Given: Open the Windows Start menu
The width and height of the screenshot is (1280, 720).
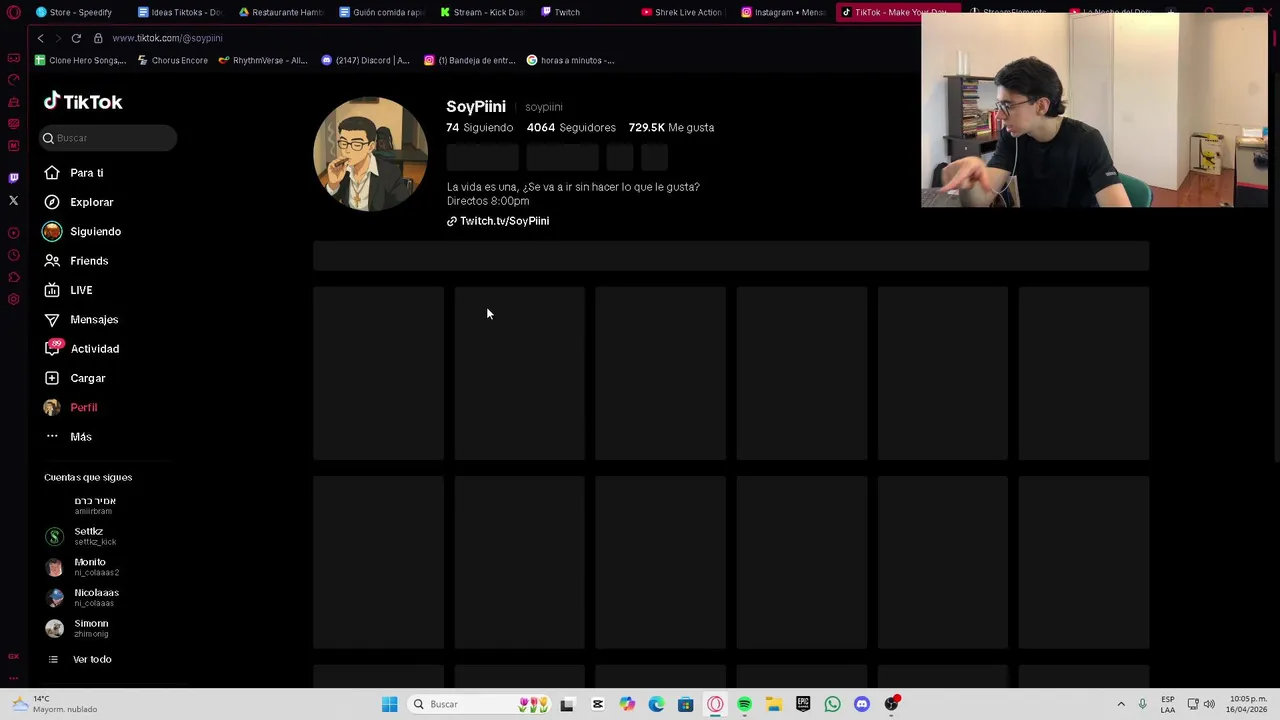Looking at the screenshot, I should (389, 704).
